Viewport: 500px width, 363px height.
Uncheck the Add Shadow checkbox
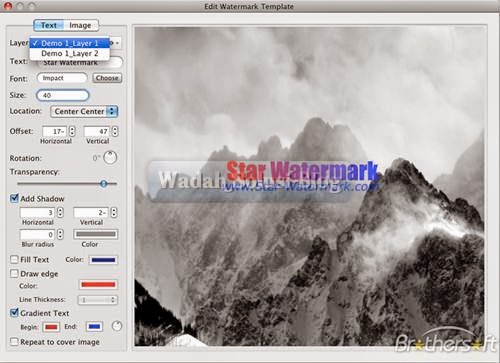pyautogui.click(x=14, y=198)
